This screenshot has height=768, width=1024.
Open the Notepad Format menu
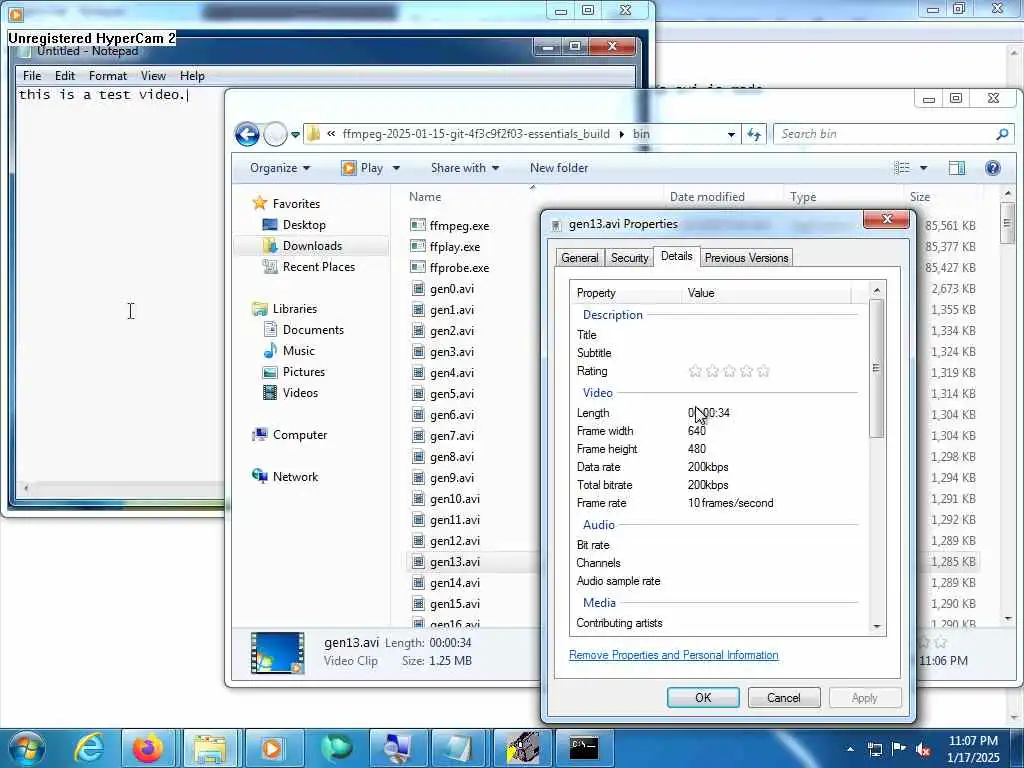point(108,76)
